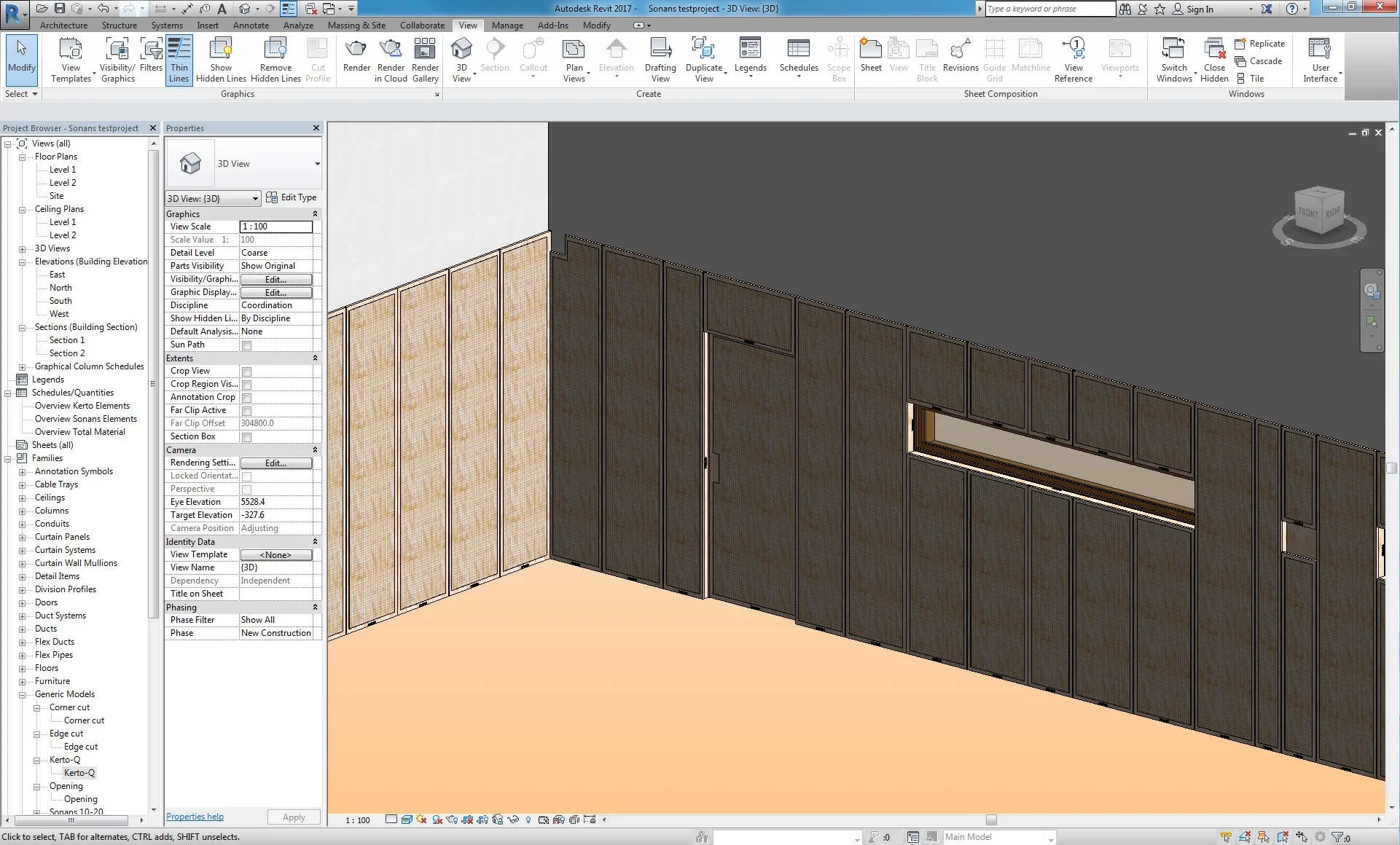Enable the Sun Path checkbox
The width and height of the screenshot is (1400, 845).
tap(247, 345)
